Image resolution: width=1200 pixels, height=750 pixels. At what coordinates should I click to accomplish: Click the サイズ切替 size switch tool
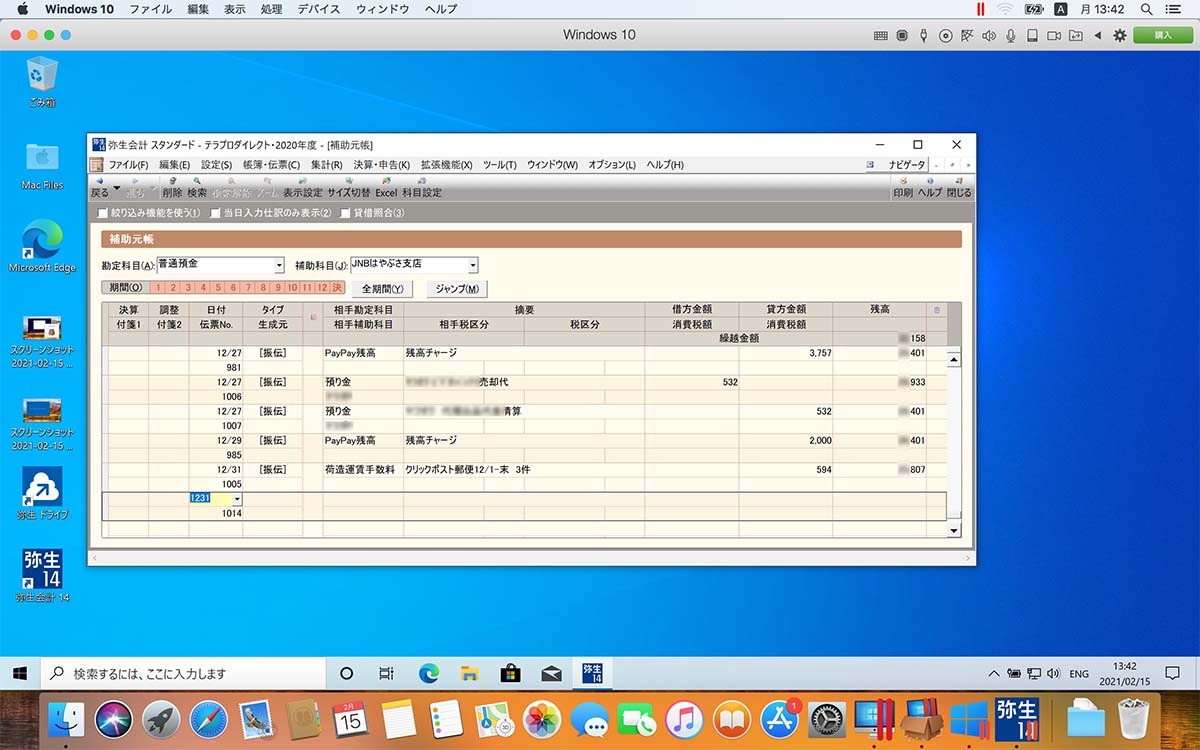pyautogui.click(x=348, y=187)
